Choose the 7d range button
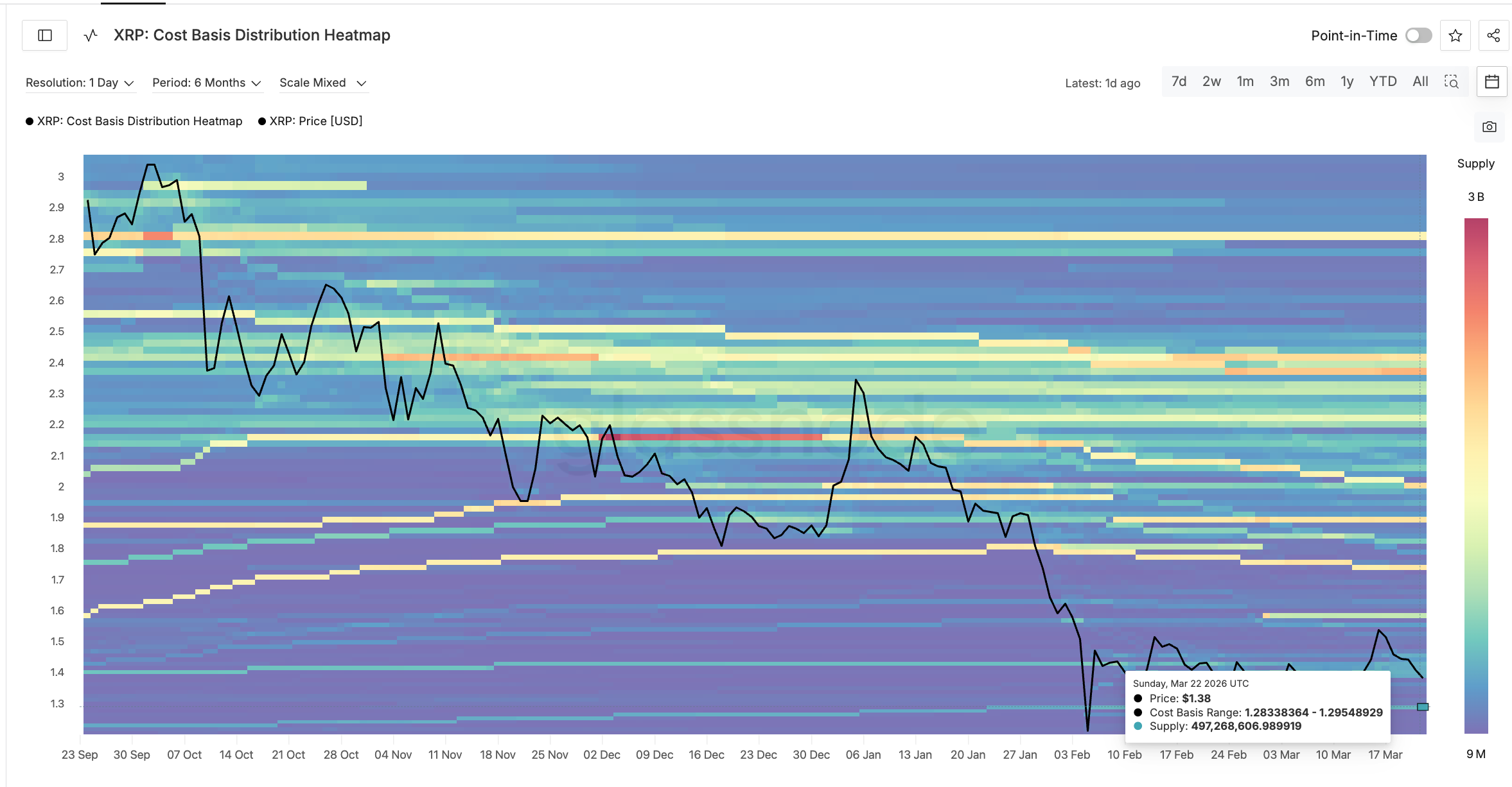The width and height of the screenshot is (1512, 787). pyautogui.click(x=1179, y=82)
